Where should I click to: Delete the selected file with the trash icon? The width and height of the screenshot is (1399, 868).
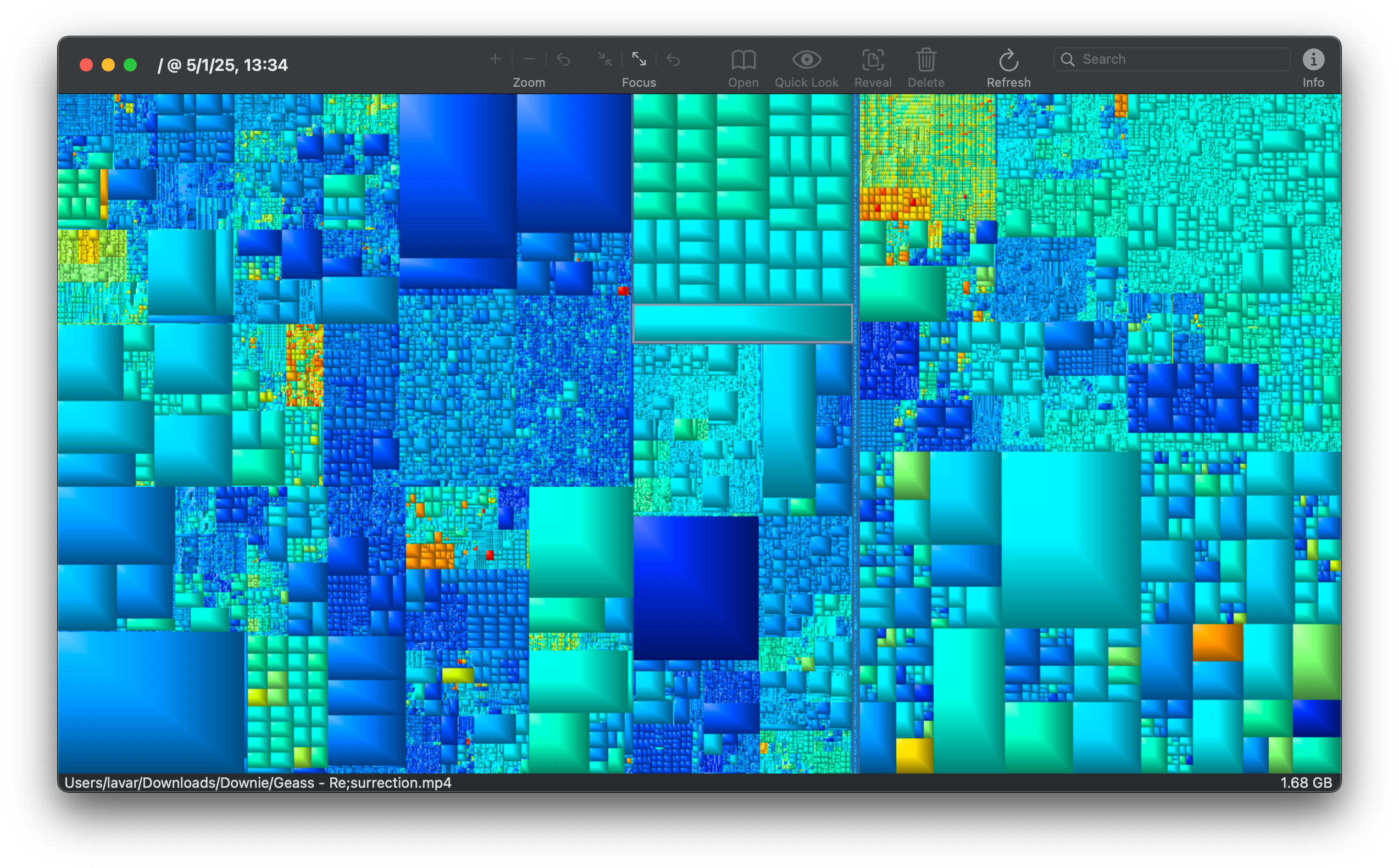pos(925,60)
